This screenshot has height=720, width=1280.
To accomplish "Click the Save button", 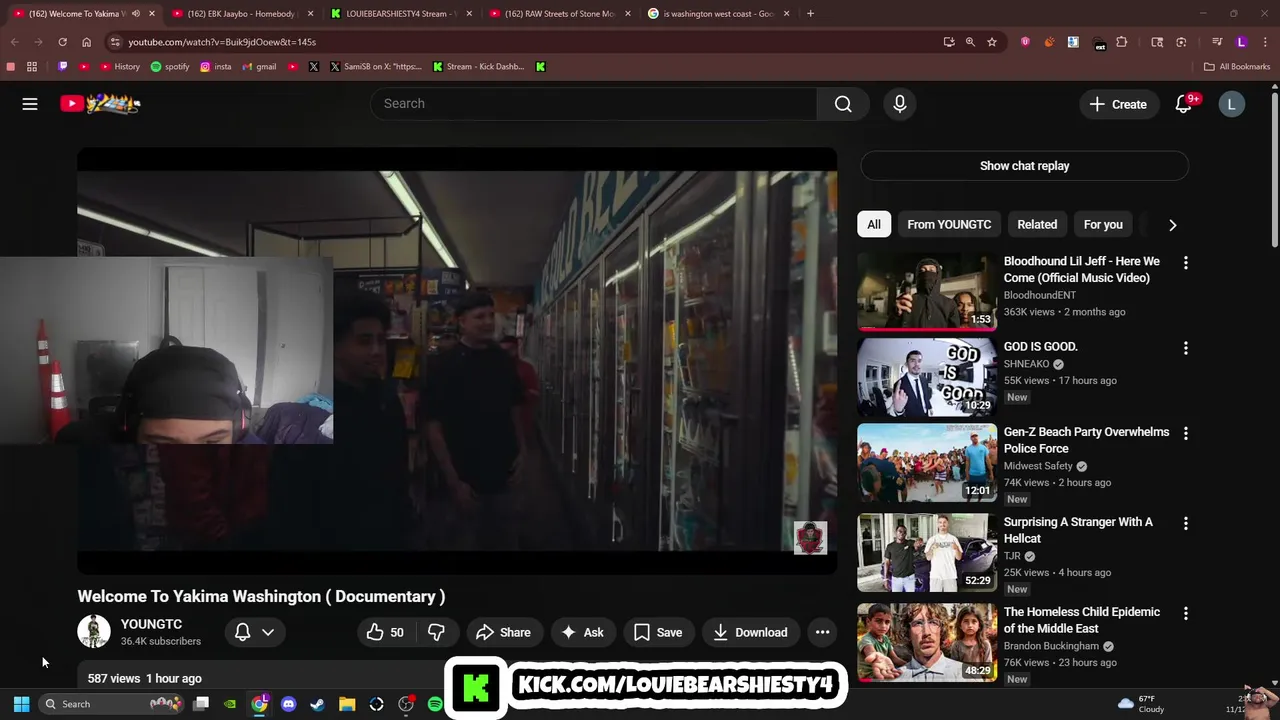I will [658, 632].
